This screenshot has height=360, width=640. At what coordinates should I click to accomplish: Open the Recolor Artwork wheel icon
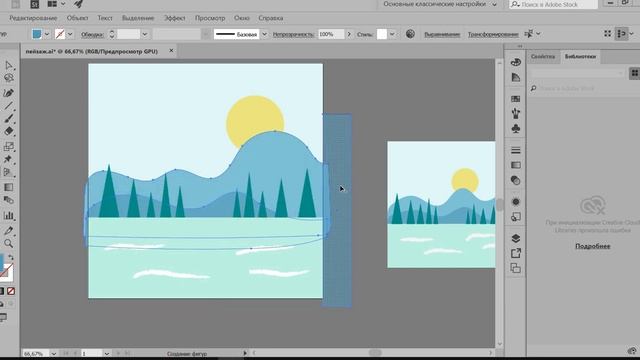click(410, 34)
